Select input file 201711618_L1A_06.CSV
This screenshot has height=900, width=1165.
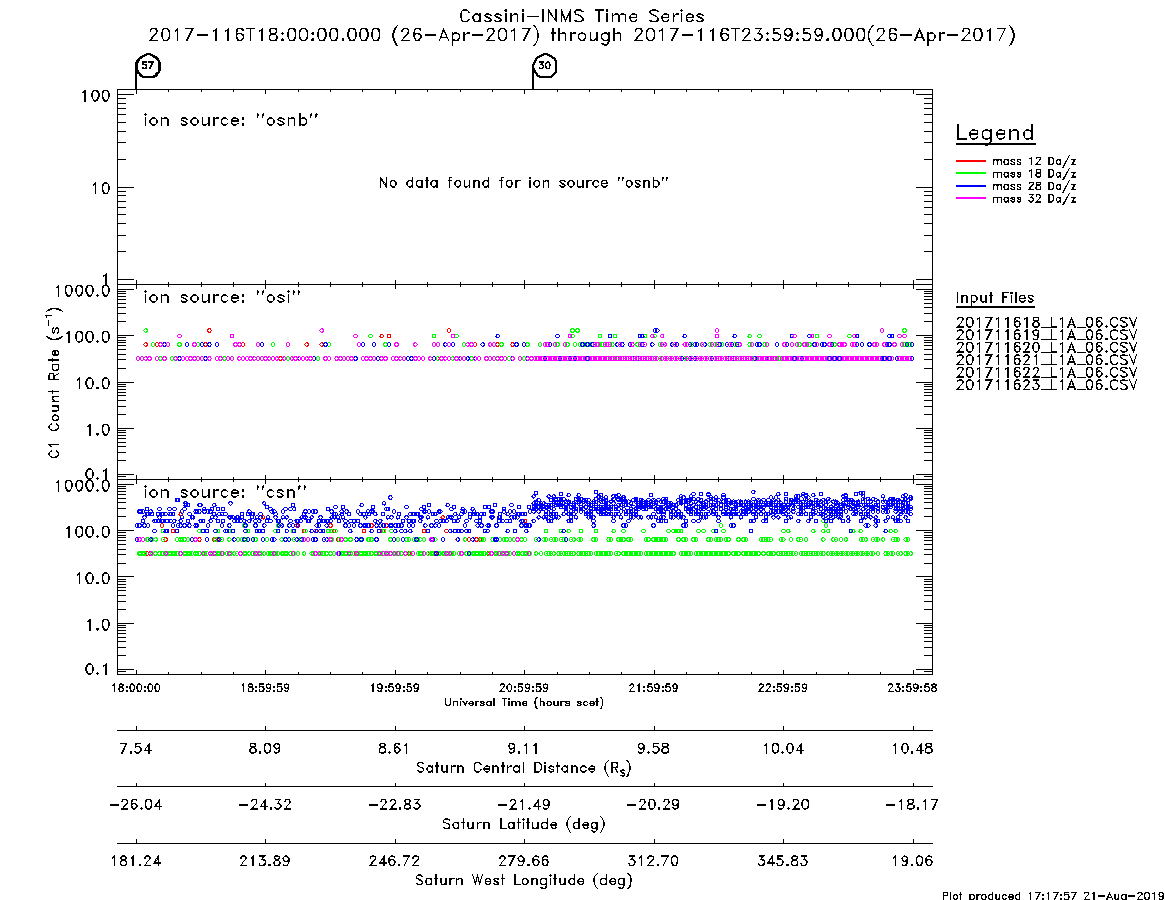1046,323
